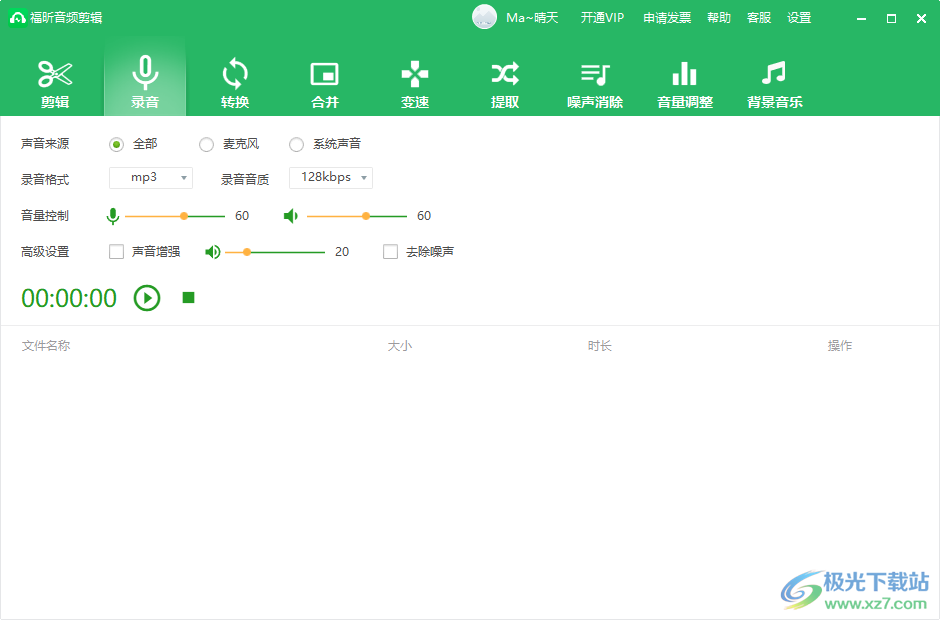
Task: Click the 时长 column header
Action: (x=599, y=345)
